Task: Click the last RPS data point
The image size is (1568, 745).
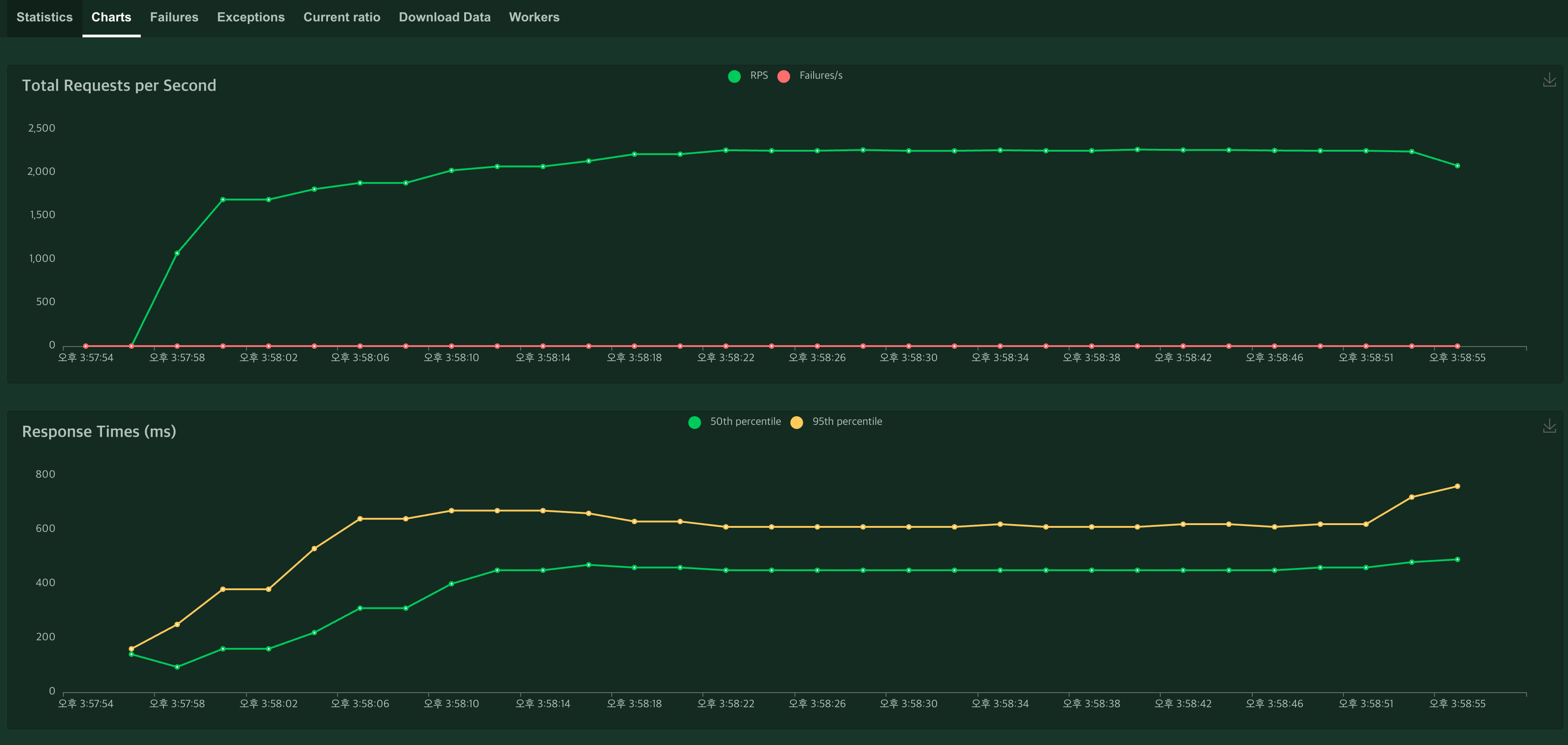Action: click(1457, 166)
